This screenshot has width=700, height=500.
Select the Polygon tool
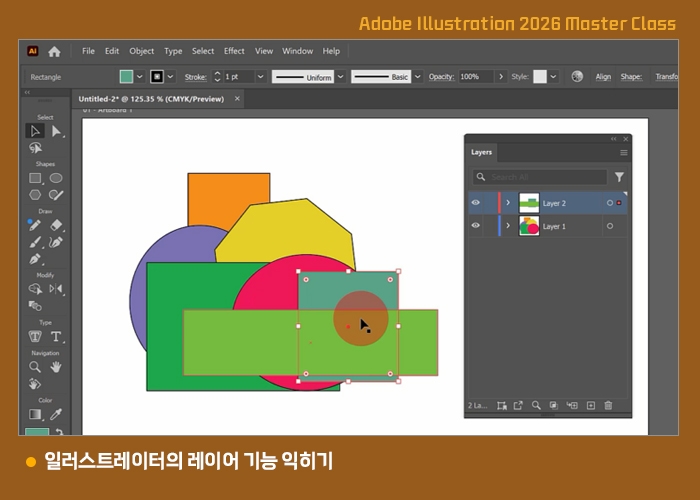click(x=35, y=195)
